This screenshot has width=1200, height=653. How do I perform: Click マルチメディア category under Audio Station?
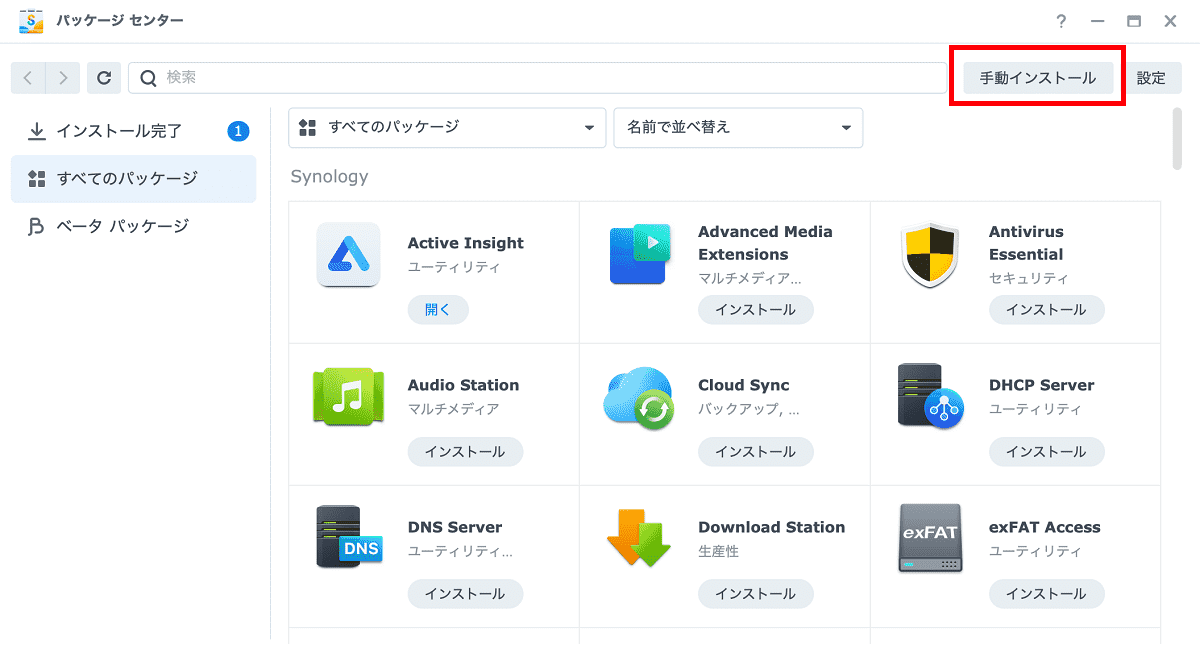(453, 409)
